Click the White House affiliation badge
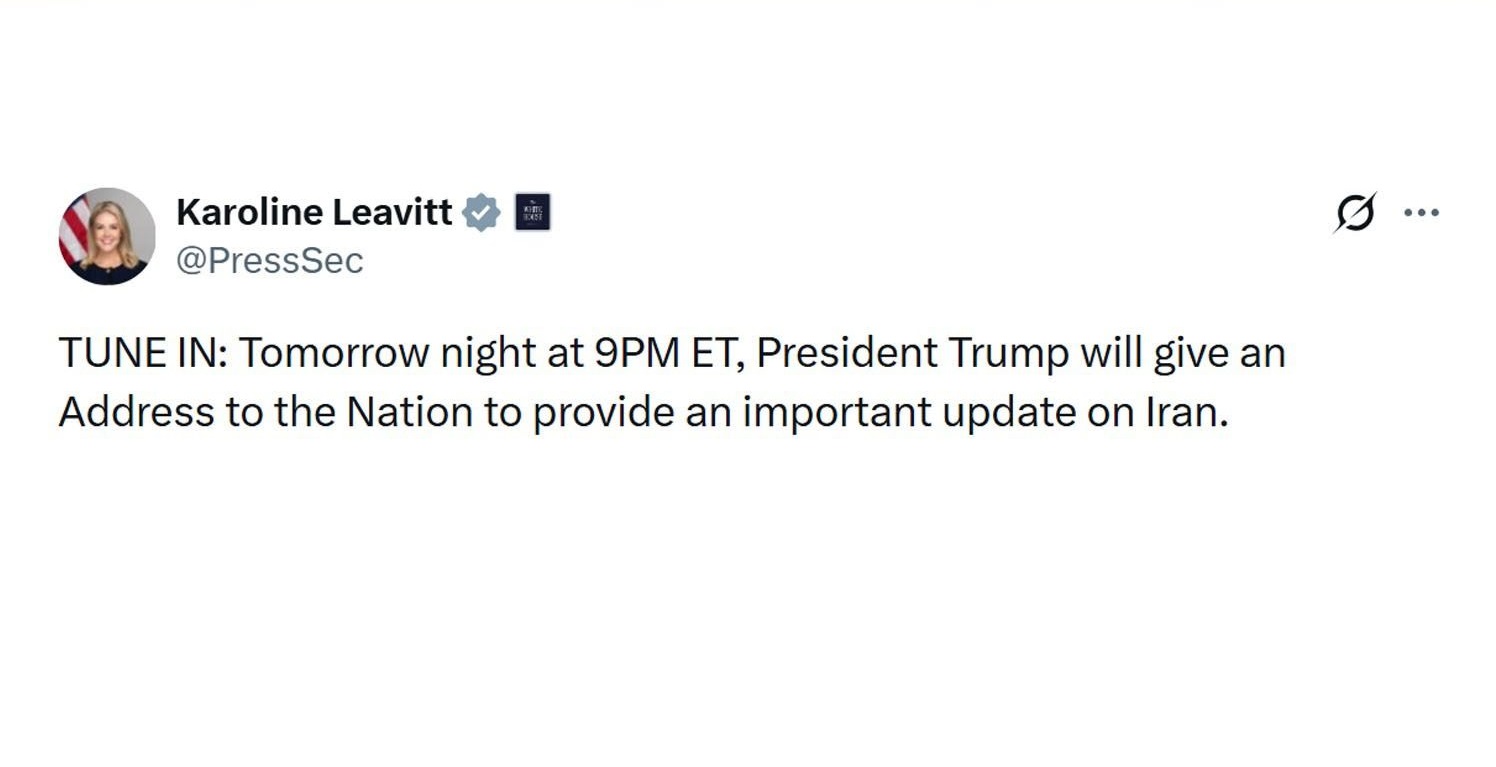The width and height of the screenshot is (1496, 767). tap(532, 212)
